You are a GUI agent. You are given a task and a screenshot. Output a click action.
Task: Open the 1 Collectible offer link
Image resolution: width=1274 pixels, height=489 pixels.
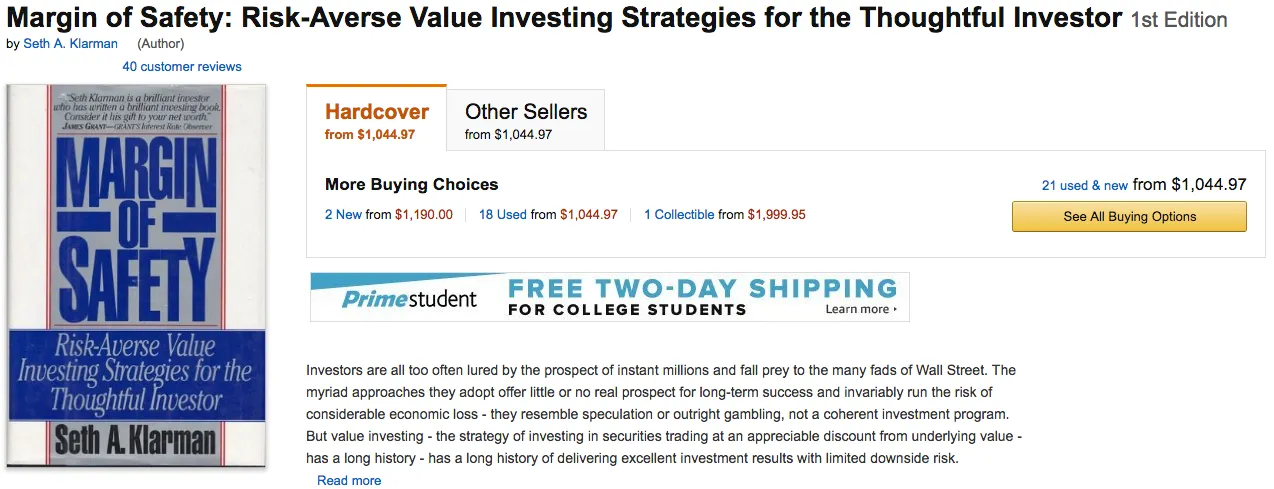click(x=679, y=215)
